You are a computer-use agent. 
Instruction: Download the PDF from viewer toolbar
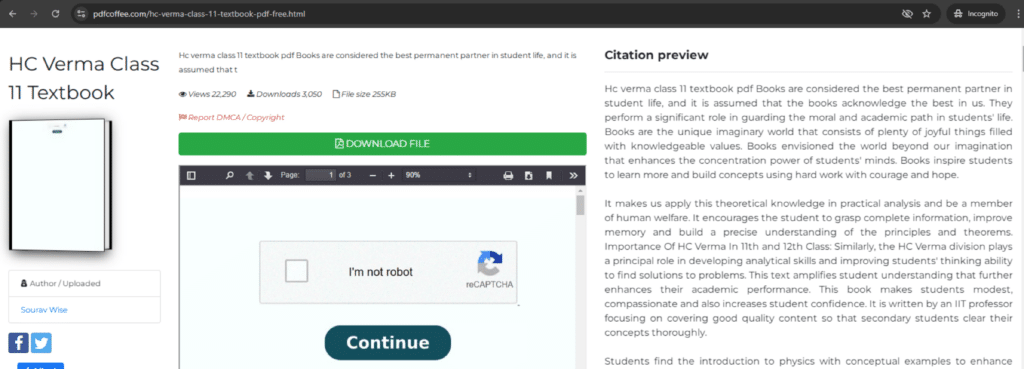528,175
